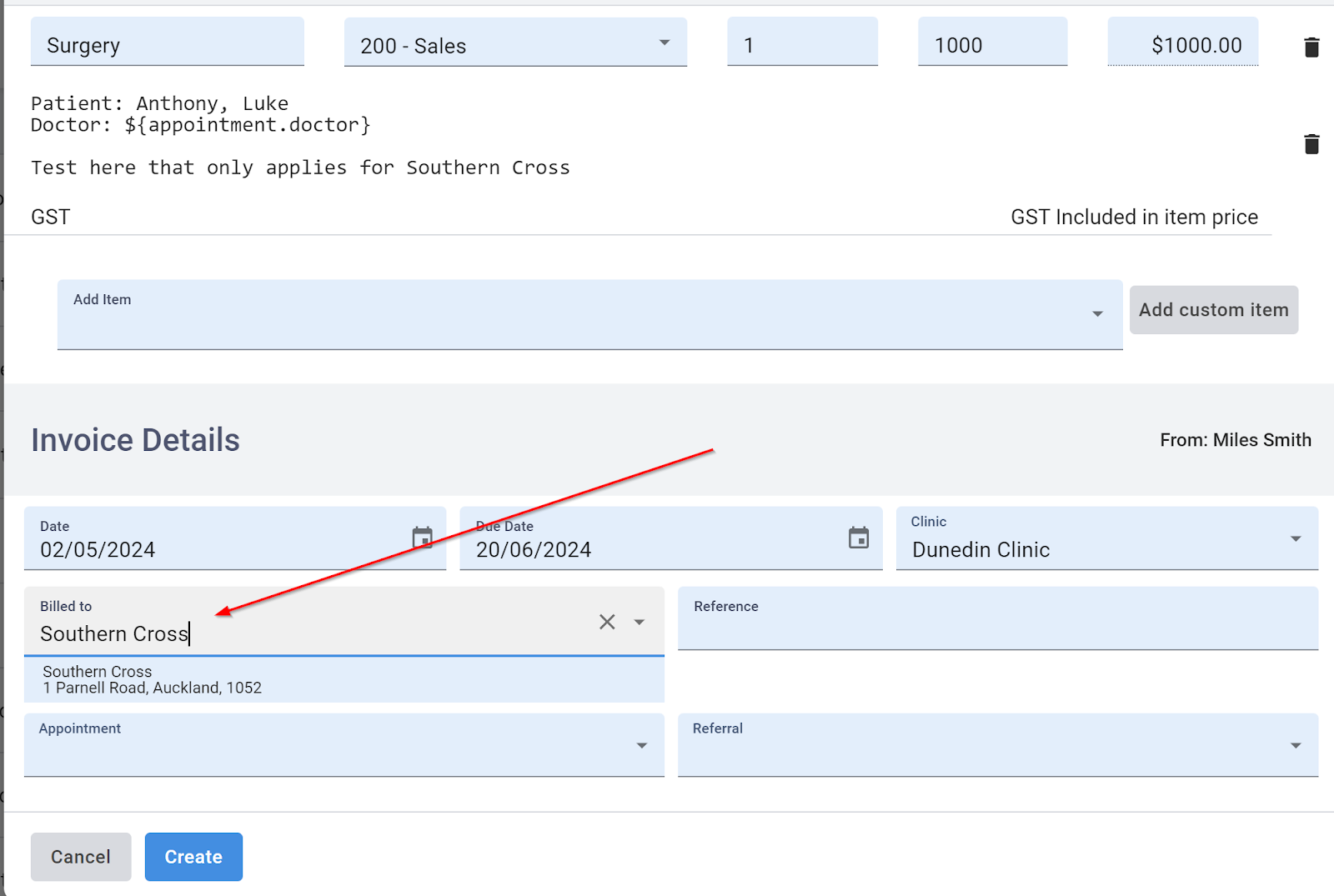The width and height of the screenshot is (1334, 896).
Task: Delete the Surgery line item
Action: 1311,47
